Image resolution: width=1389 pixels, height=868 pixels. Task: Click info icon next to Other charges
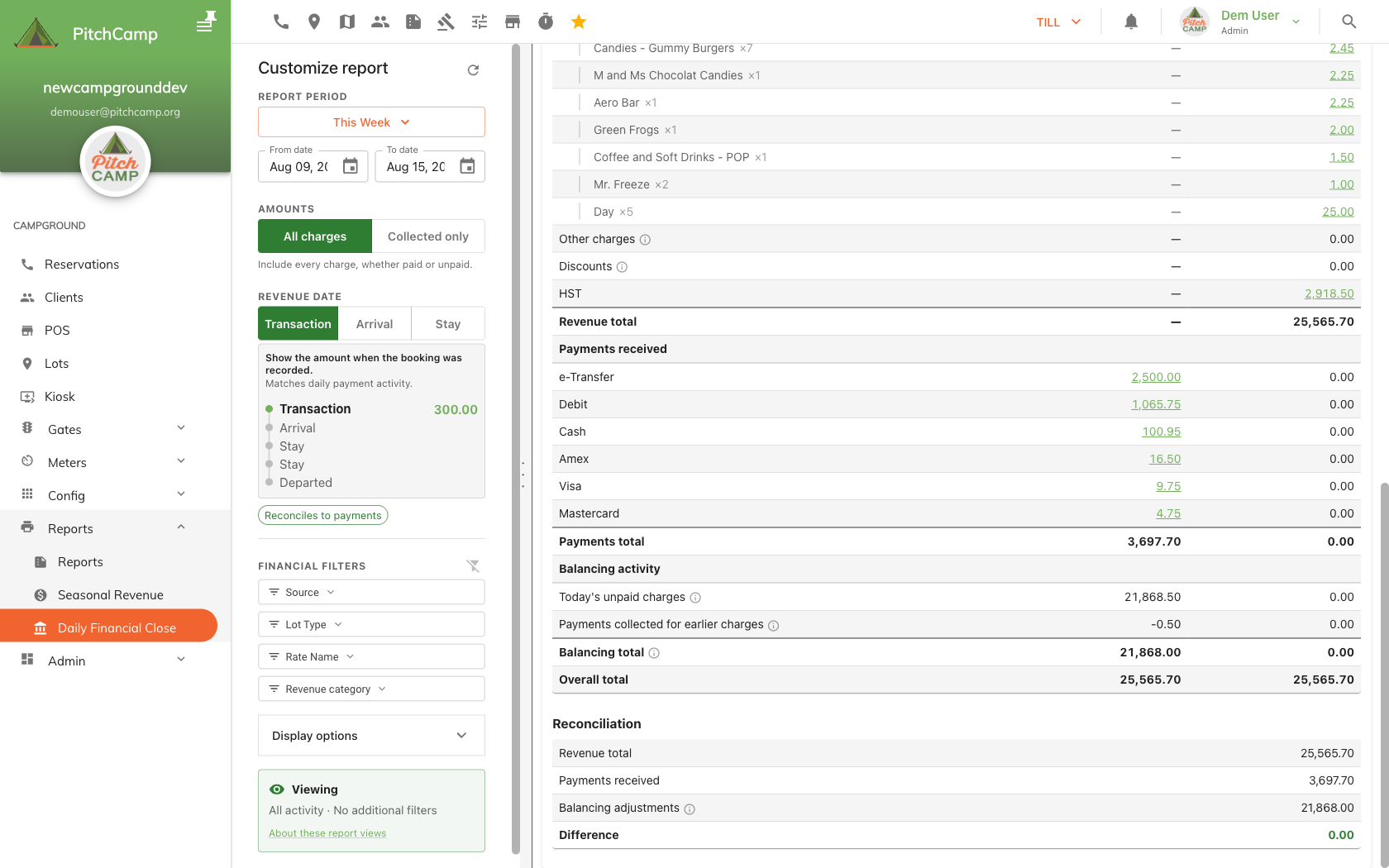[645, 240]
